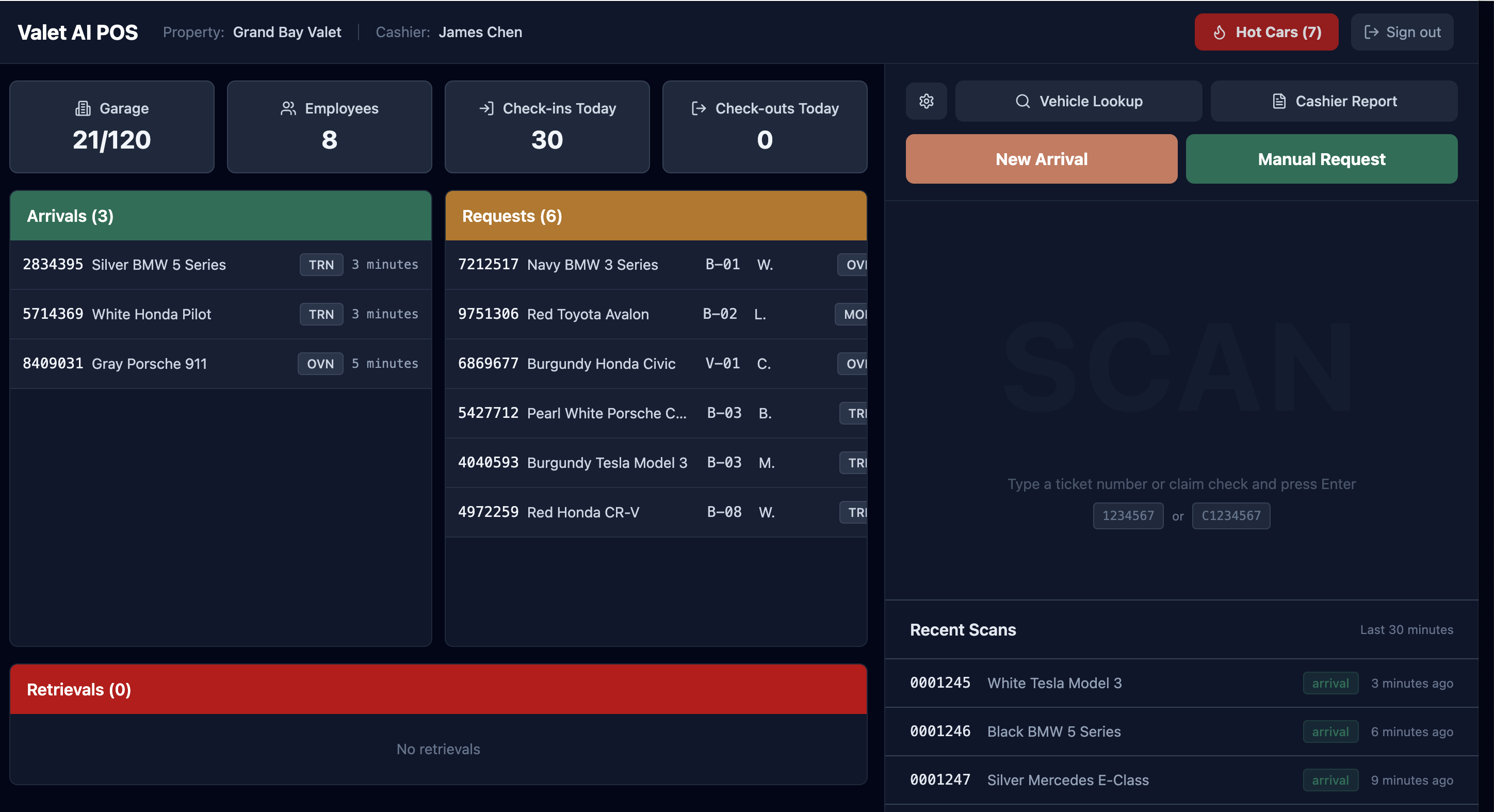Select the 1234567 ticket format chip

(1127, 515)
